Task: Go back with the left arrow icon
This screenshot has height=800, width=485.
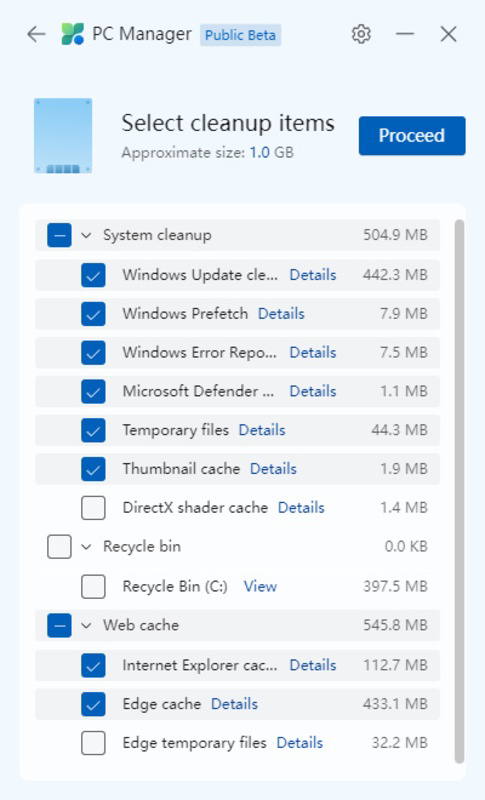Action: point(36,35)
